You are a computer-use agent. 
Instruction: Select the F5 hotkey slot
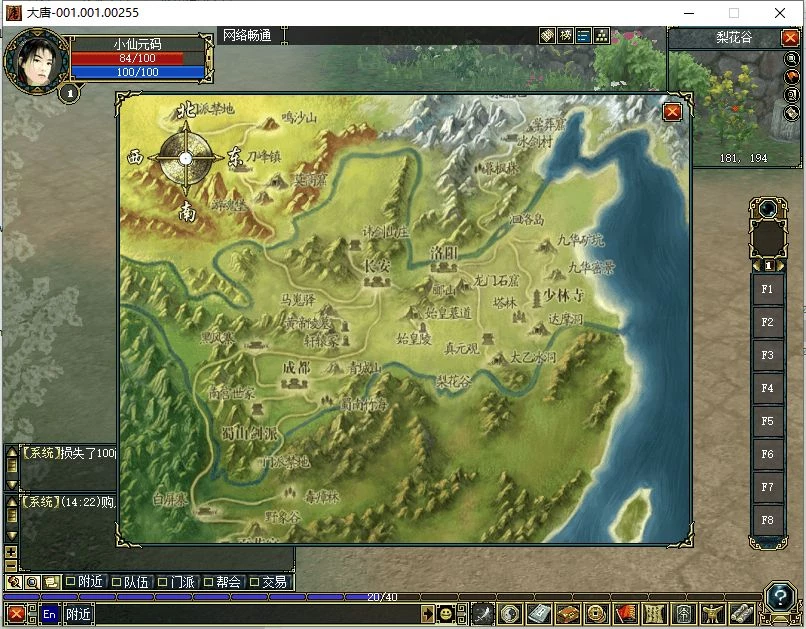point(767,421)
